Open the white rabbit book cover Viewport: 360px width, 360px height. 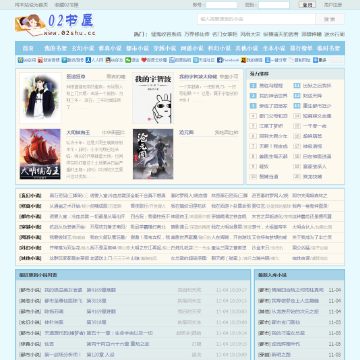click(153, 98)
